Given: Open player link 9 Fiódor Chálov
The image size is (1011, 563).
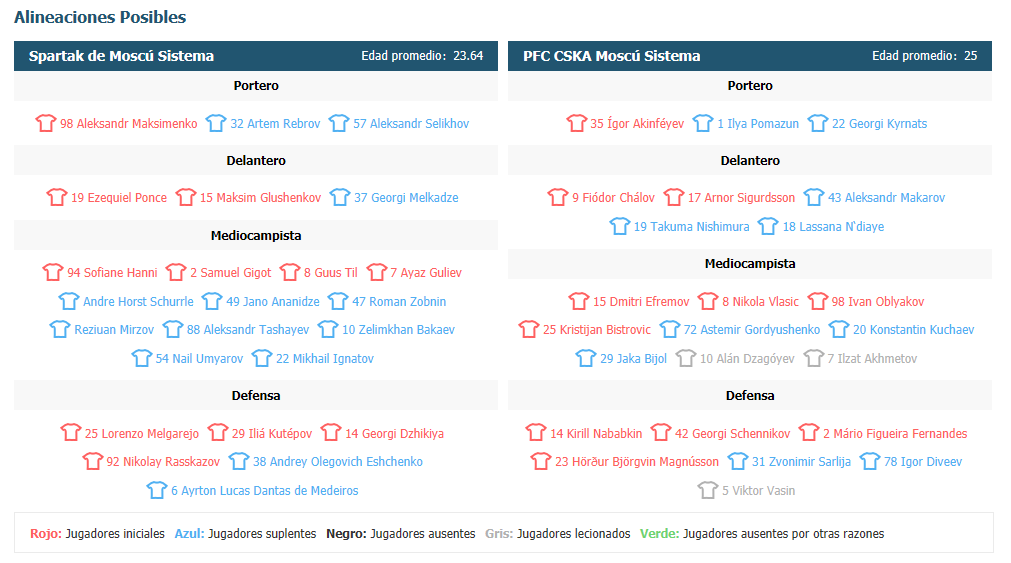Looking at the screenshot, I should point(613,198).
